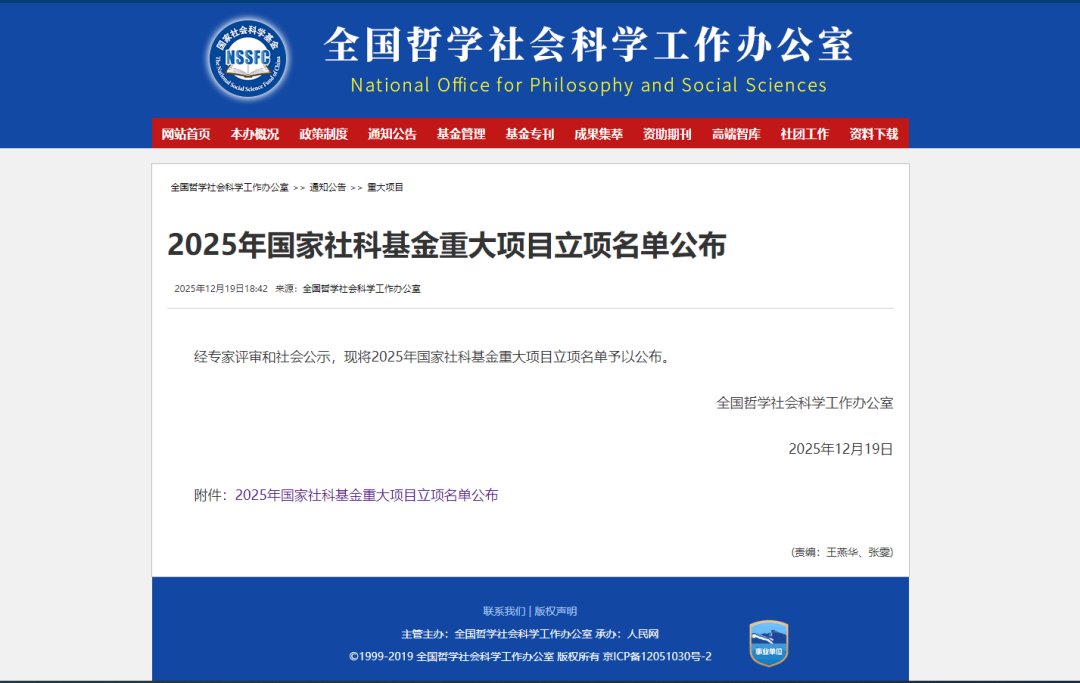
Task: Open the 政策制度 navigation item
Action: 323,134
